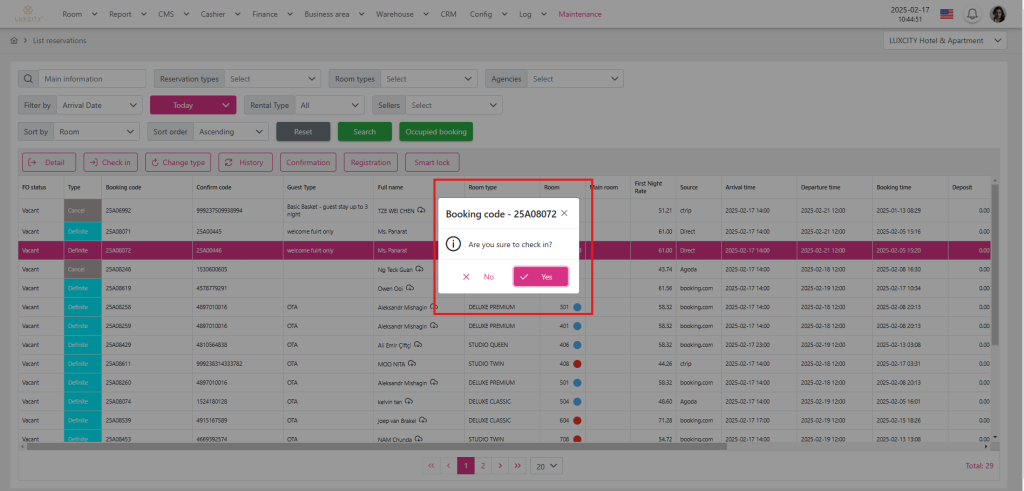Click the info icon in the dialog
Screen dimensions: 1024x491
453,243
